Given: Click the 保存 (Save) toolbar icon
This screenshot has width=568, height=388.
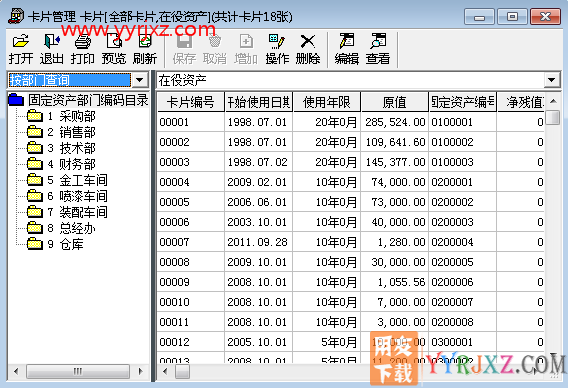Looking at the screenshot, I should tap(184, 49).
